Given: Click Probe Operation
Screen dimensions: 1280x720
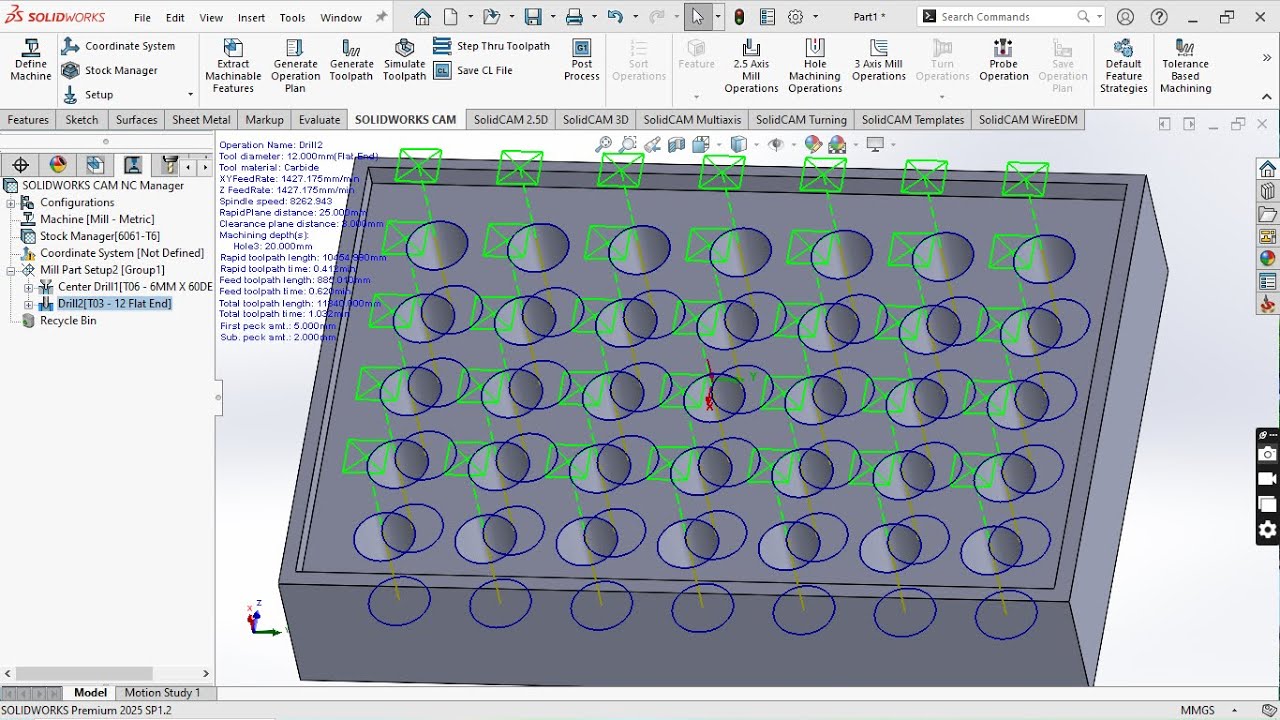Looking at the screenshot, I should [x=1004, y=61].
